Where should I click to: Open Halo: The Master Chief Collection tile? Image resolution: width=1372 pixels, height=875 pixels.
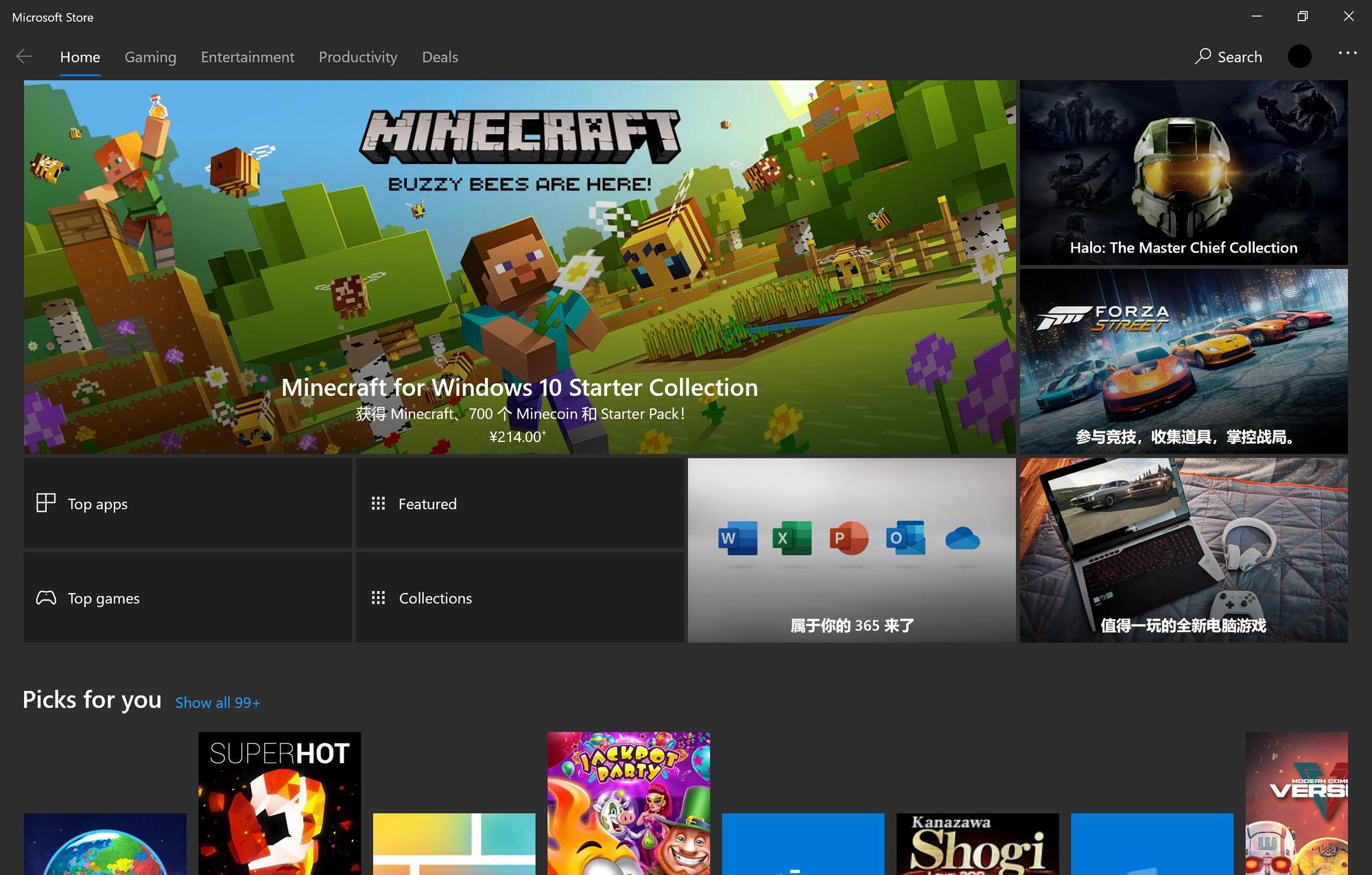click(1183, 172)
